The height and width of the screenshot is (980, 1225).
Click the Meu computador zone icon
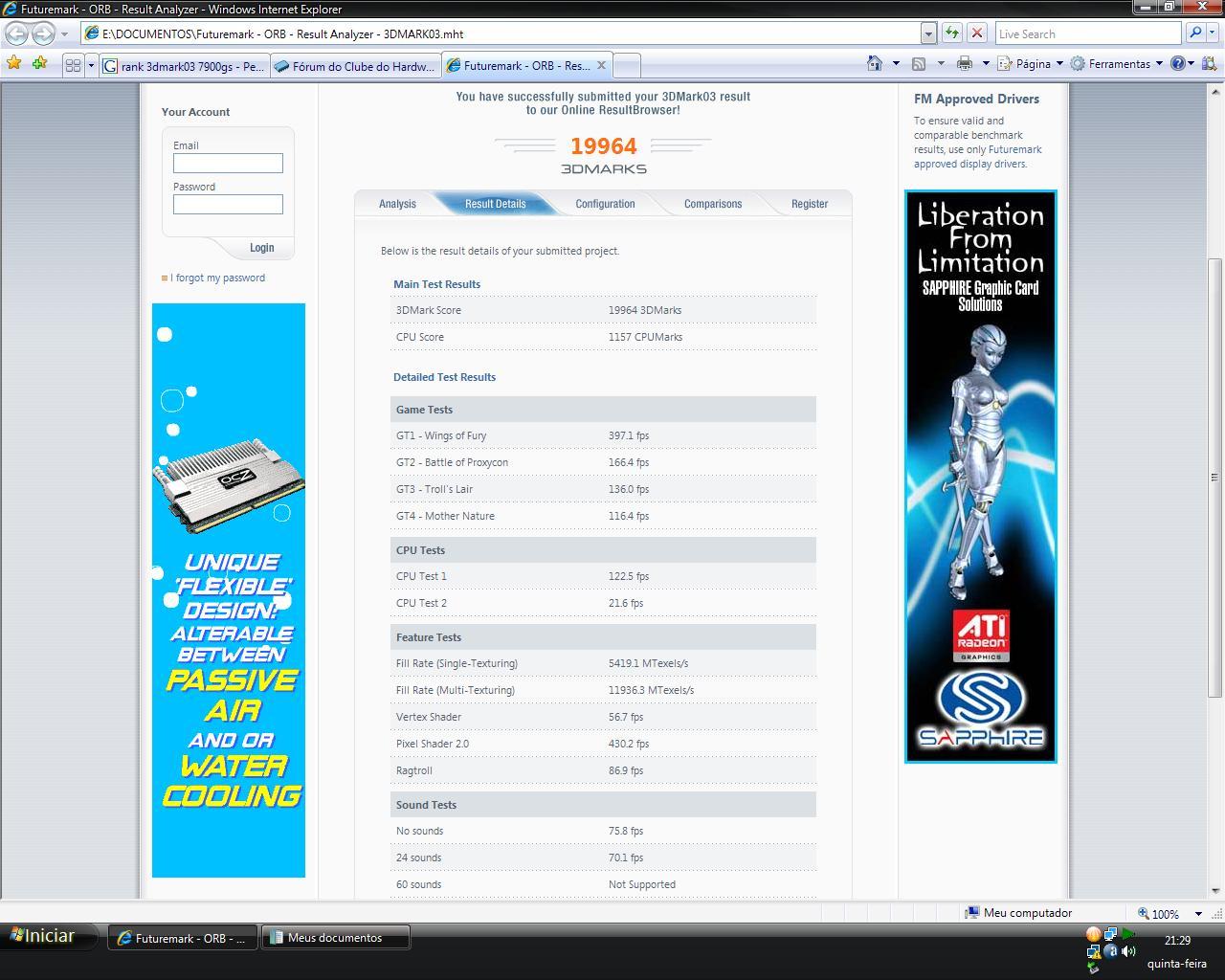pos(972,913)
